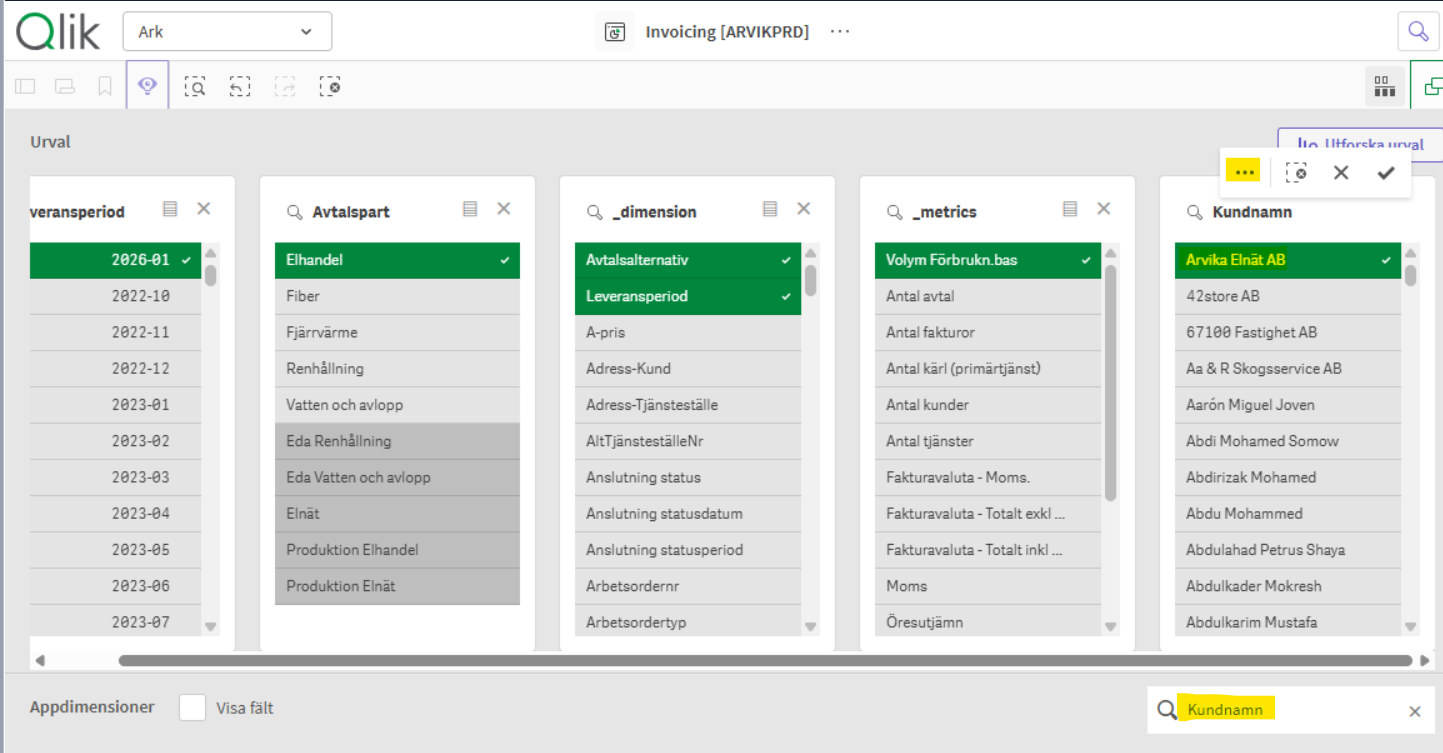1443x753 pixels.
Task: Select Antal fakturor in _metrics list
Action: coord(987,332)
